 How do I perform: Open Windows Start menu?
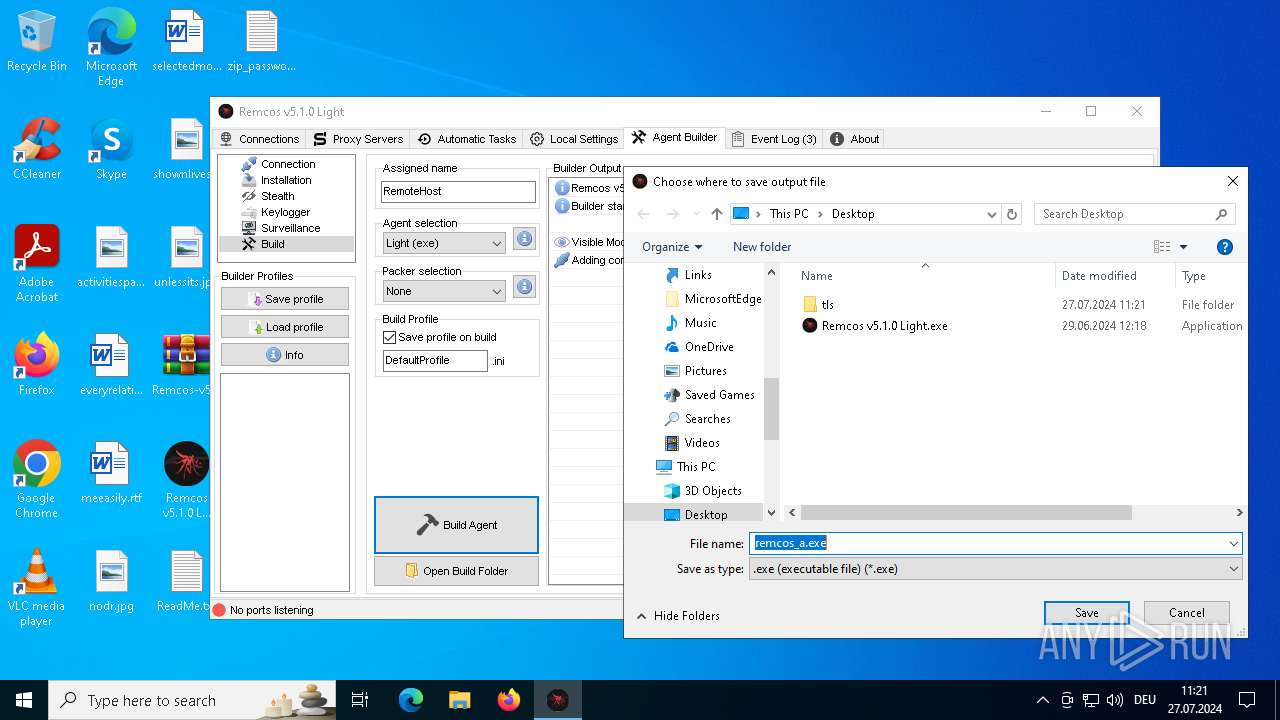24,700
